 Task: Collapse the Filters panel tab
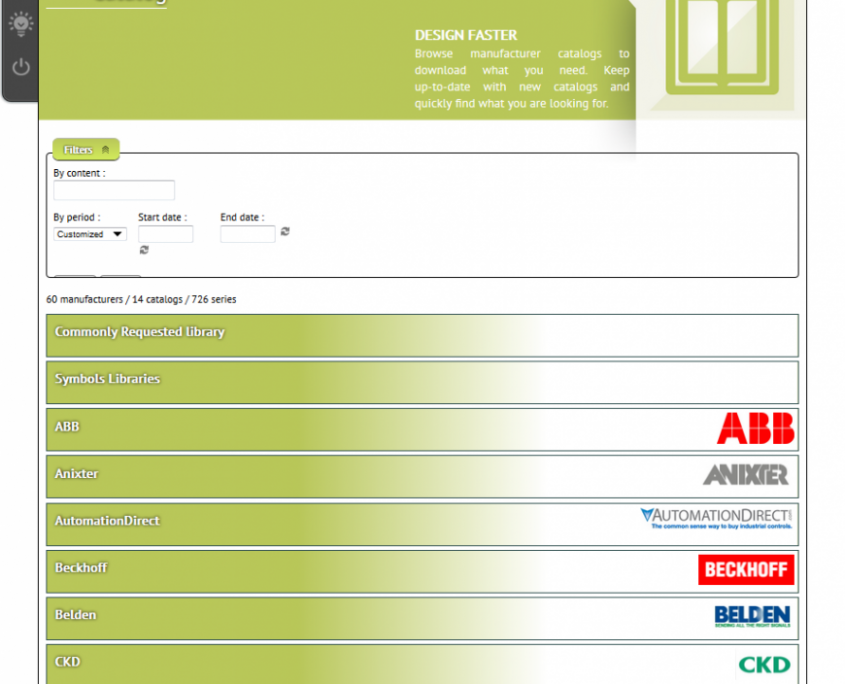click(86, 150)
